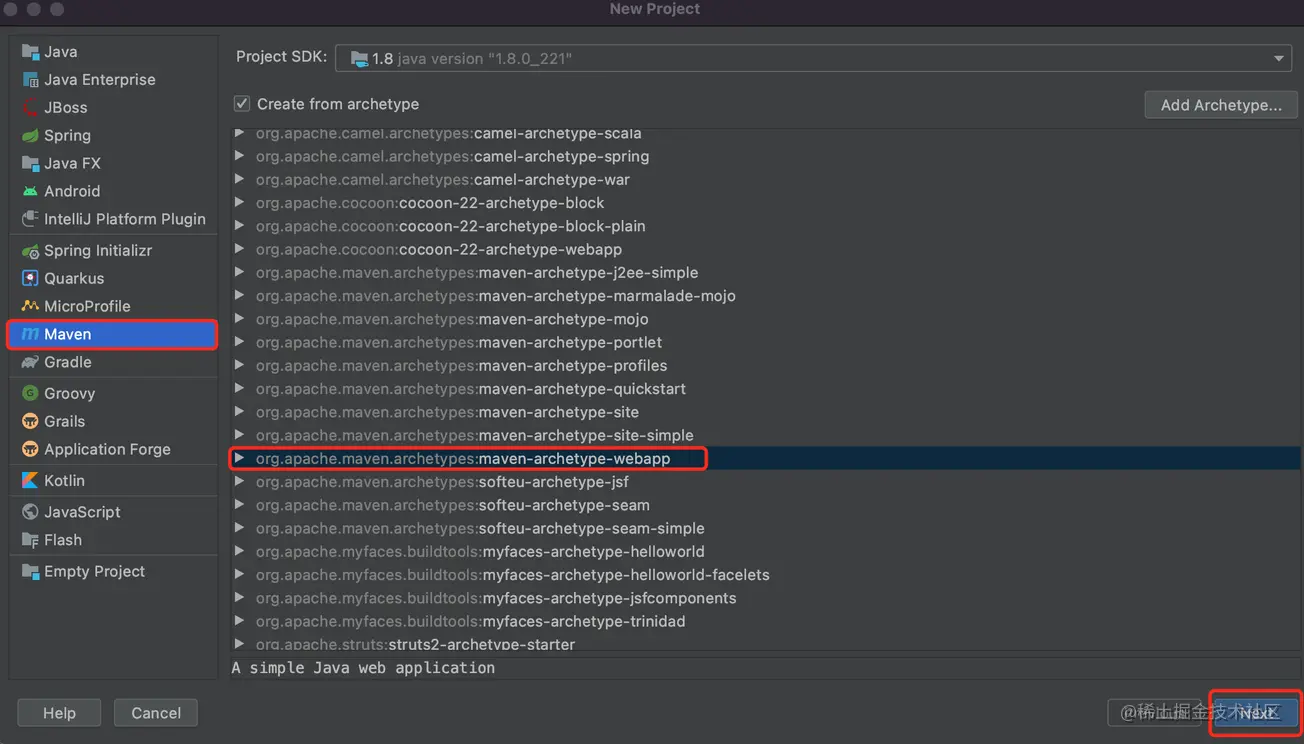
Task: Click the Application Forge icon
Action: tap(30, 450)
